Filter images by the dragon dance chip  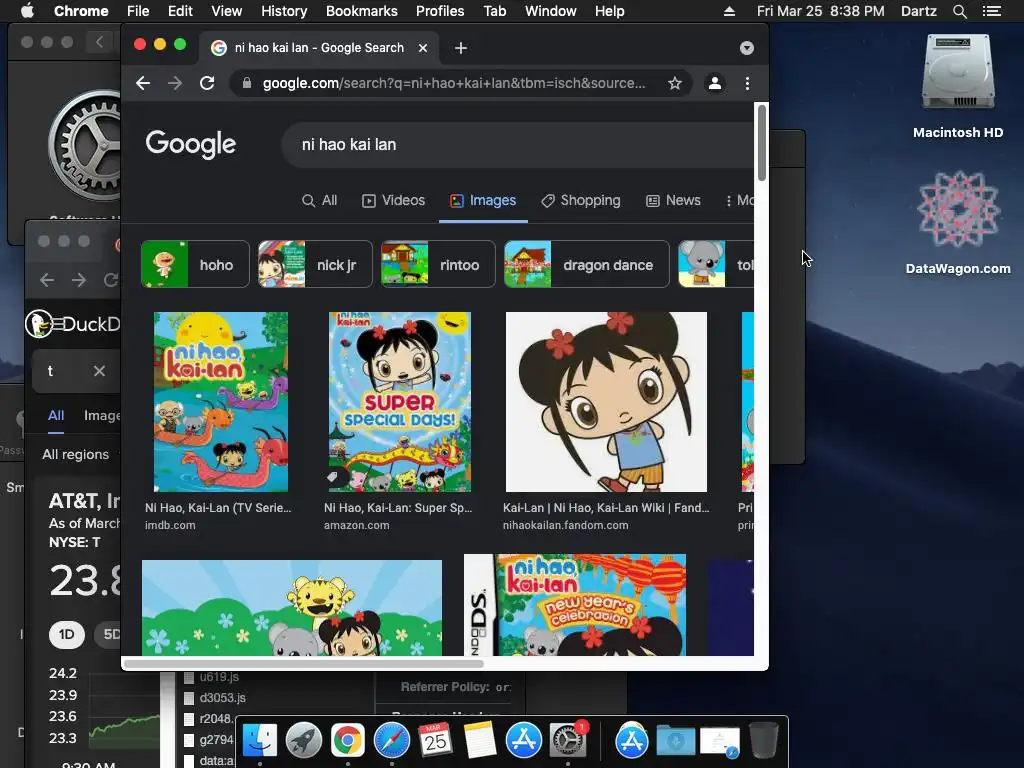tap(586, 264)
